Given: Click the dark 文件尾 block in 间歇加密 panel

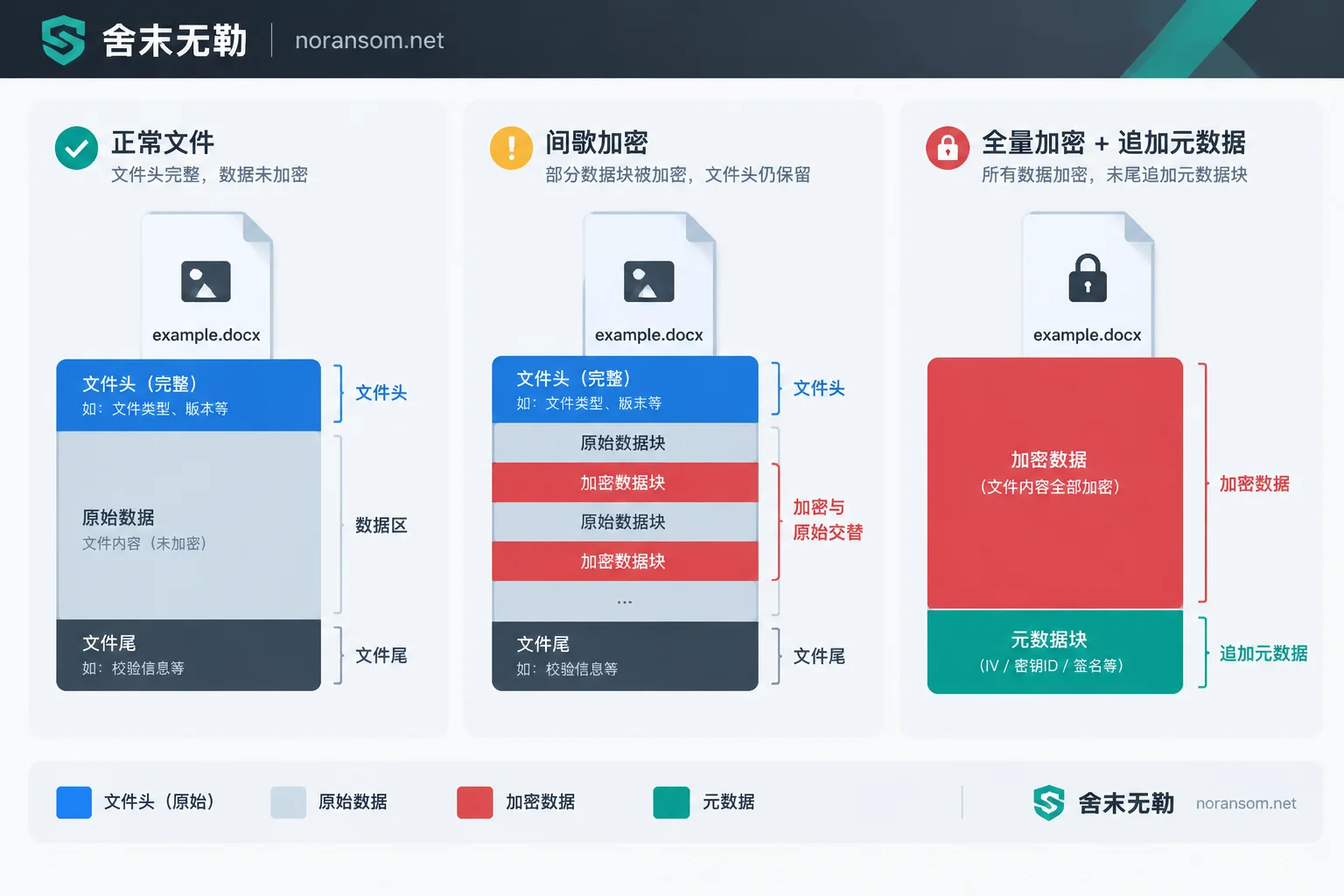Looking at the screenshot, I should (x=625, y=656).
